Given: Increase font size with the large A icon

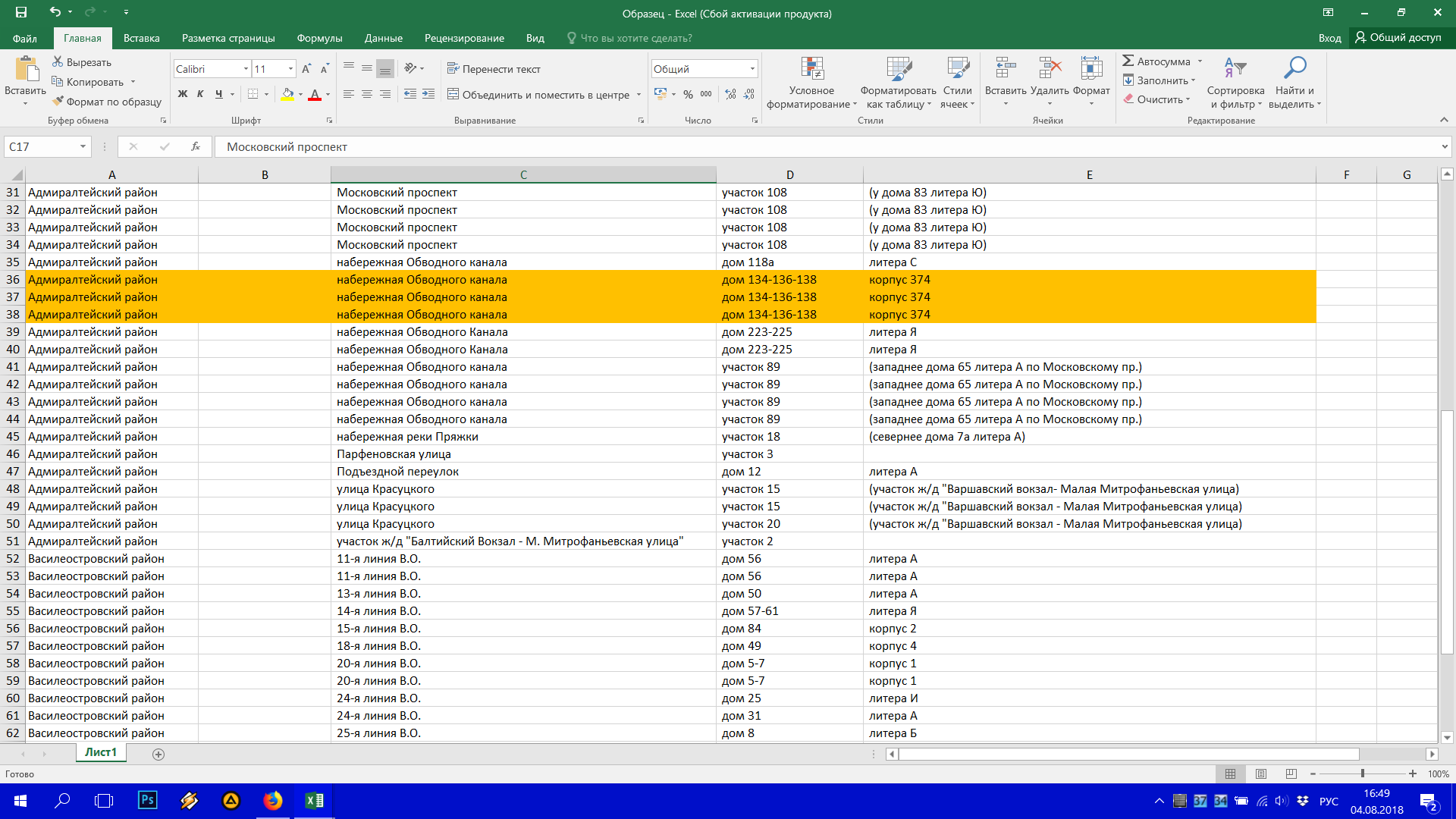Looking at the screenshot, I should [306, 69].
